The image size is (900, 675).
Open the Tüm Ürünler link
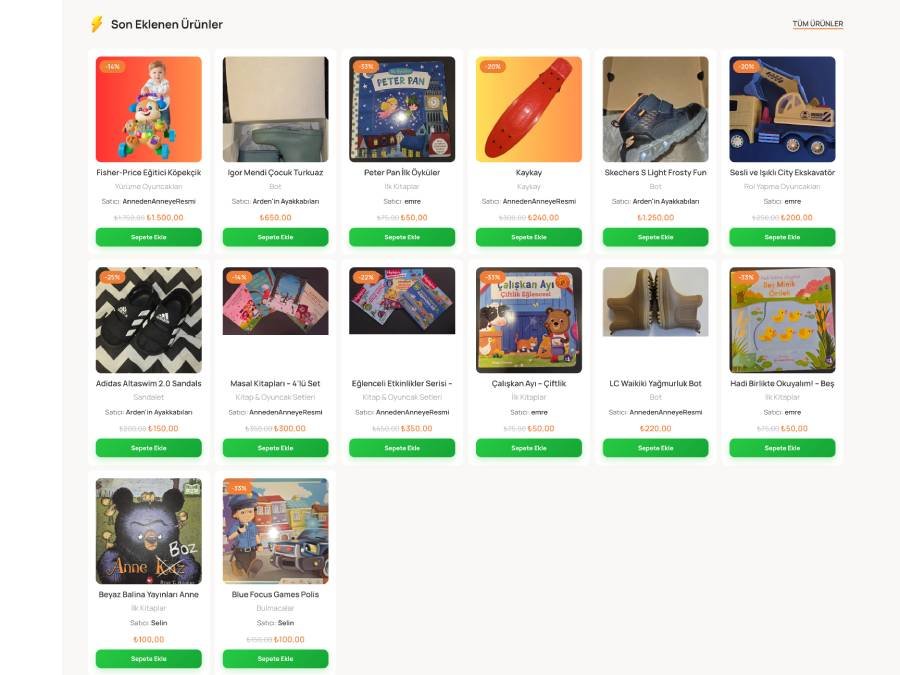pos(817,24)
